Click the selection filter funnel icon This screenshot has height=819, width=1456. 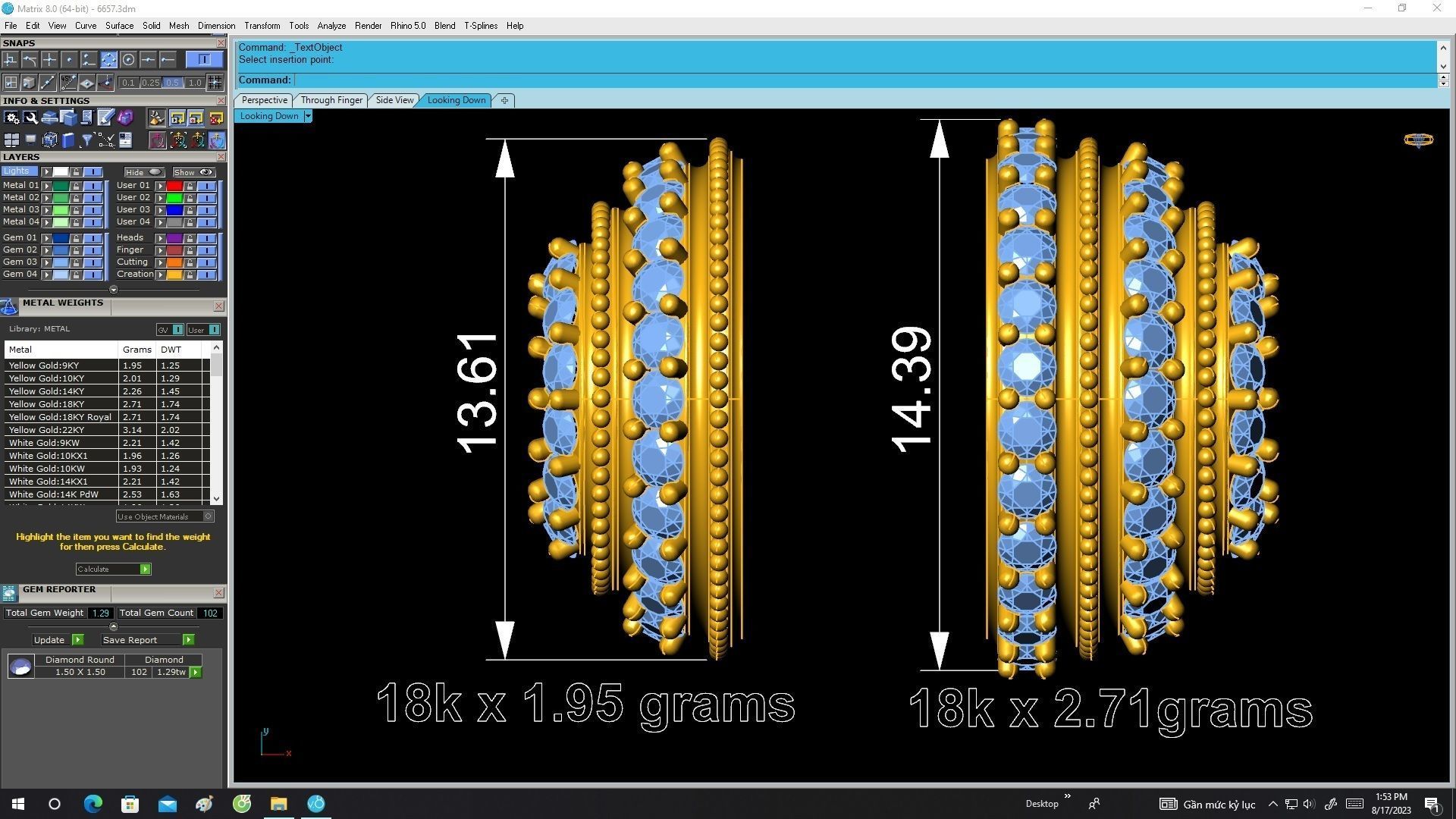coord(86,140)
